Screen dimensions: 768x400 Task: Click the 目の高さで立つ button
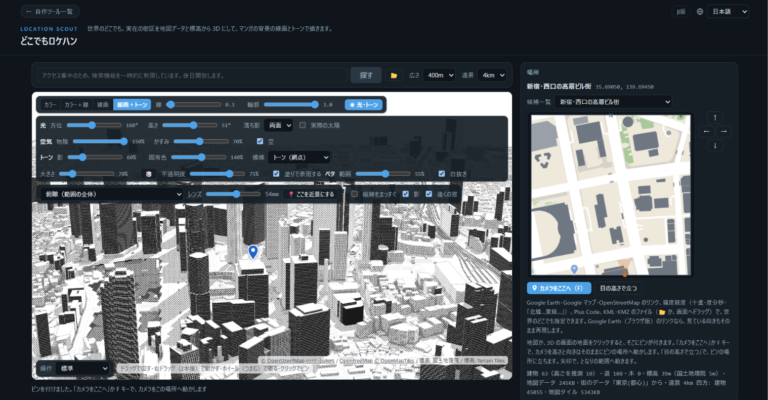[x=618, y=288]
